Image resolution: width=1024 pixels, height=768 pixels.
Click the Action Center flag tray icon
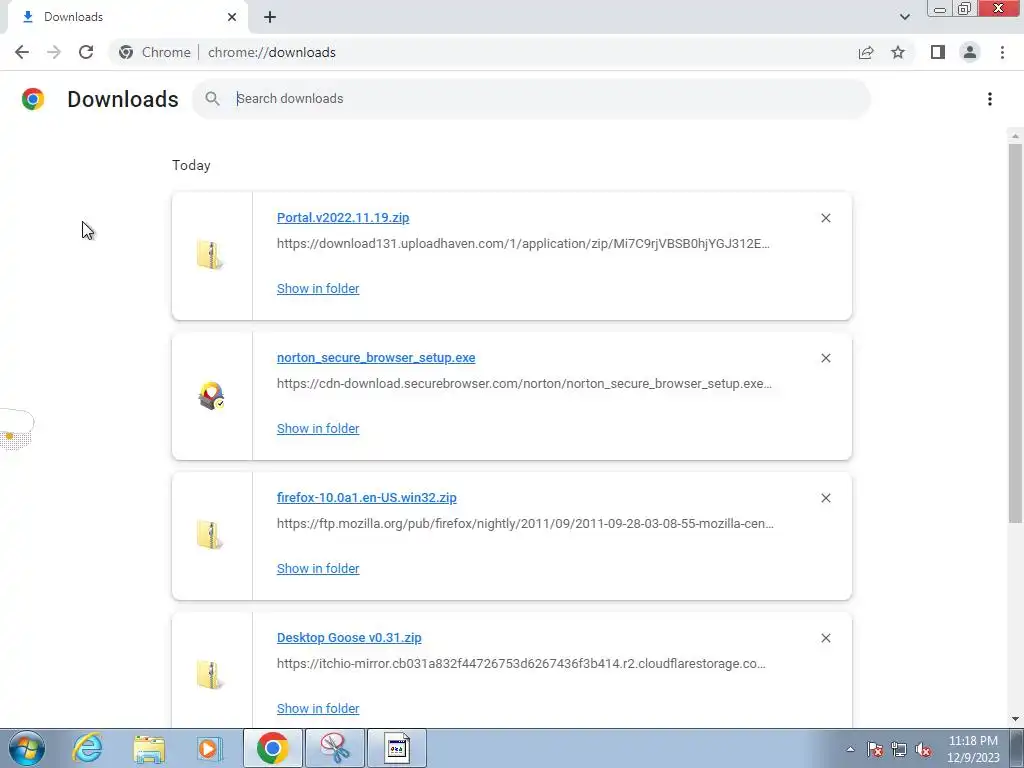tap(875, 749)
